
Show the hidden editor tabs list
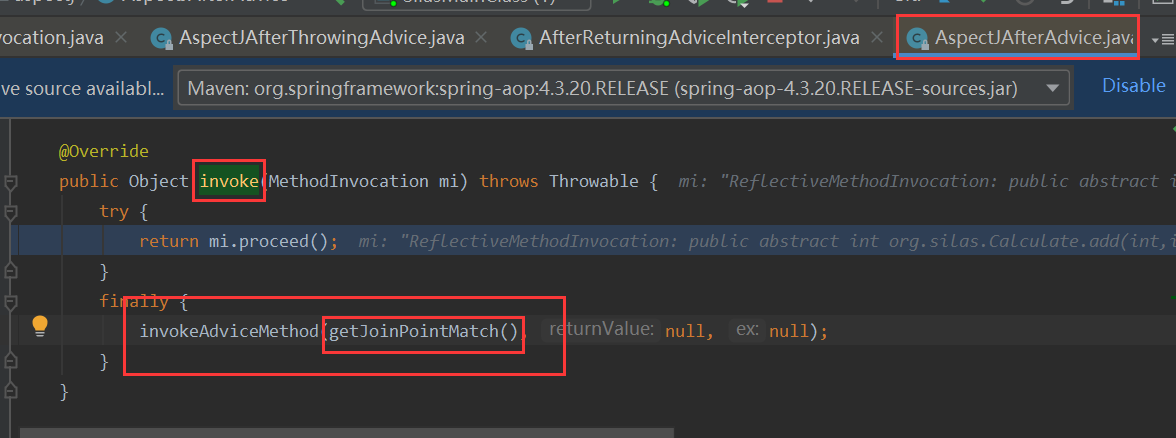pyautogui.click(x=1162, y=39)
